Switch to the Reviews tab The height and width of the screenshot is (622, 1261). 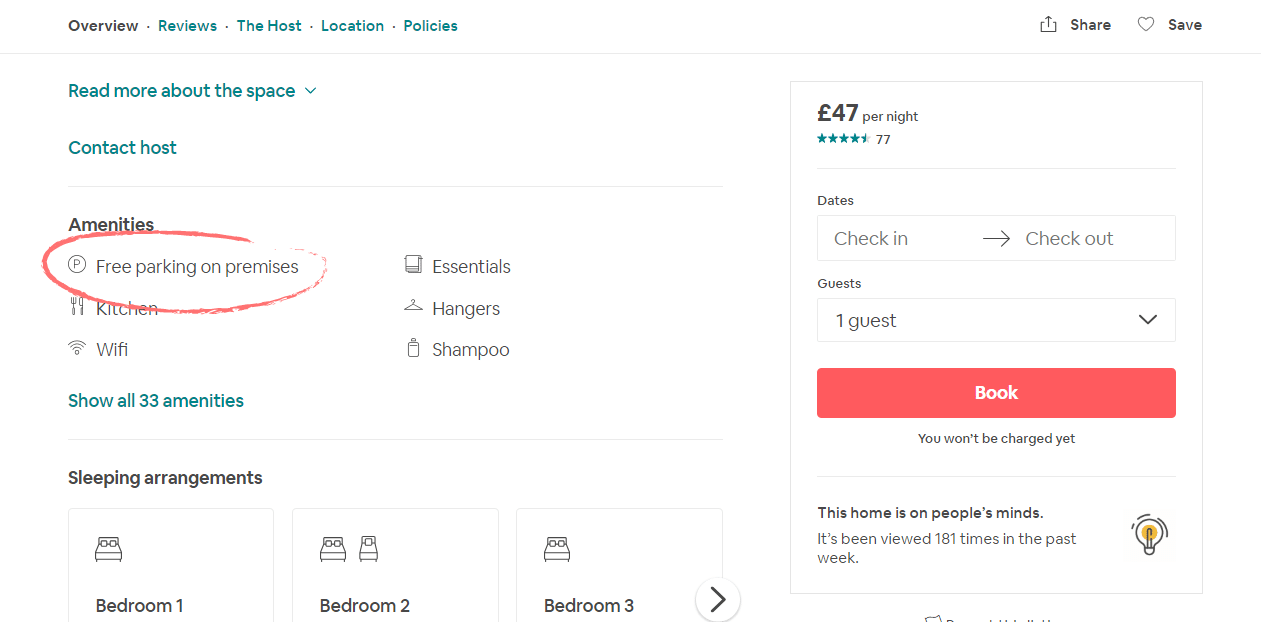tap(187, 26)
